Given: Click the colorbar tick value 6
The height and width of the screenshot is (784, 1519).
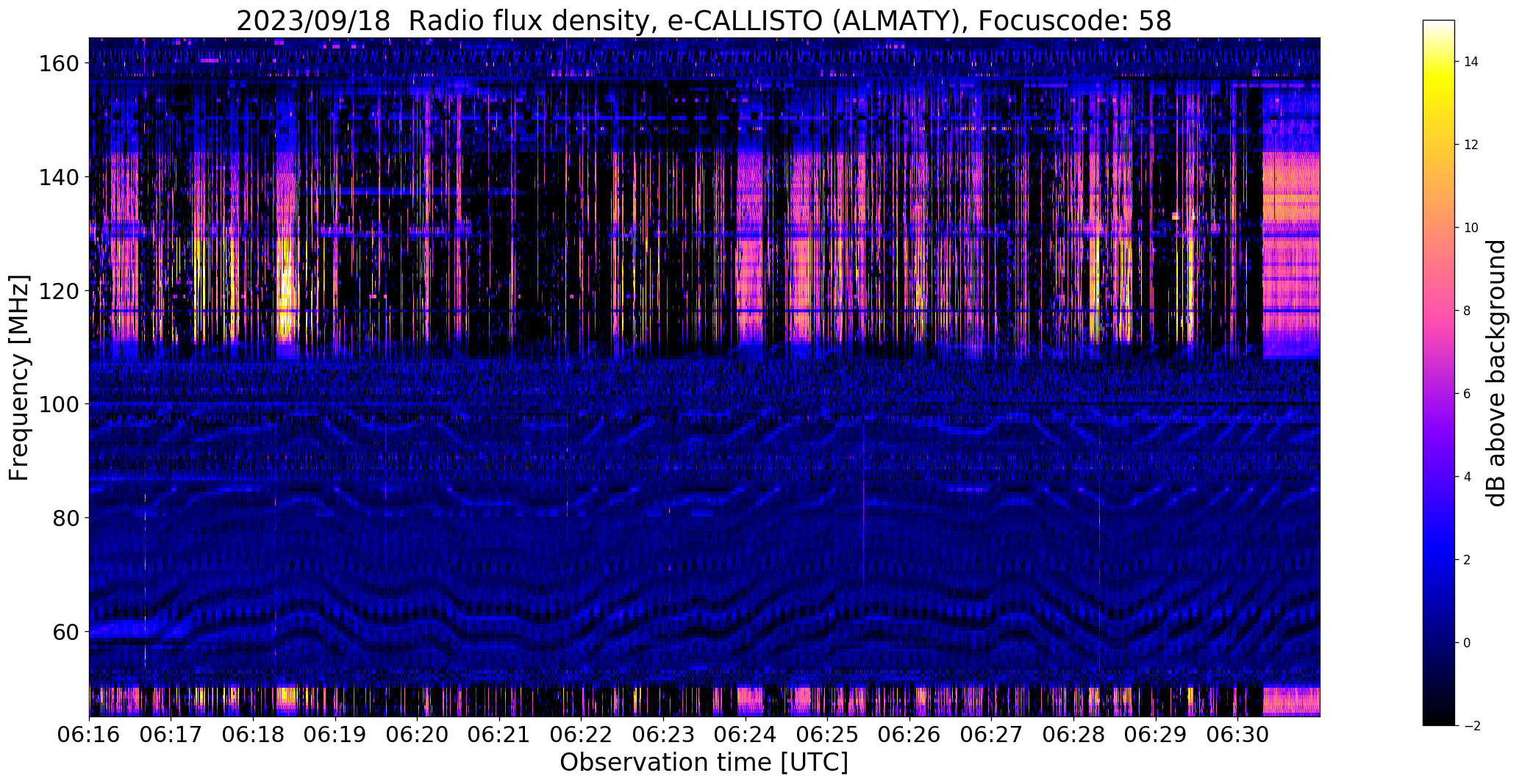Looking at the screenshot, I should click(x=1467, y=394).
